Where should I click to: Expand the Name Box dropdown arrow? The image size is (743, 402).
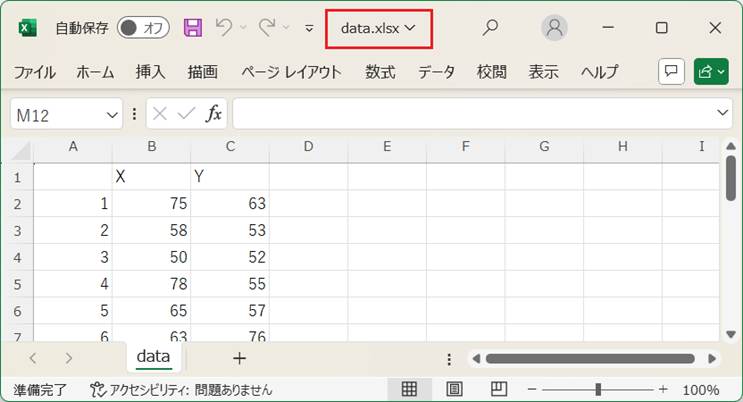coord(113,115)
